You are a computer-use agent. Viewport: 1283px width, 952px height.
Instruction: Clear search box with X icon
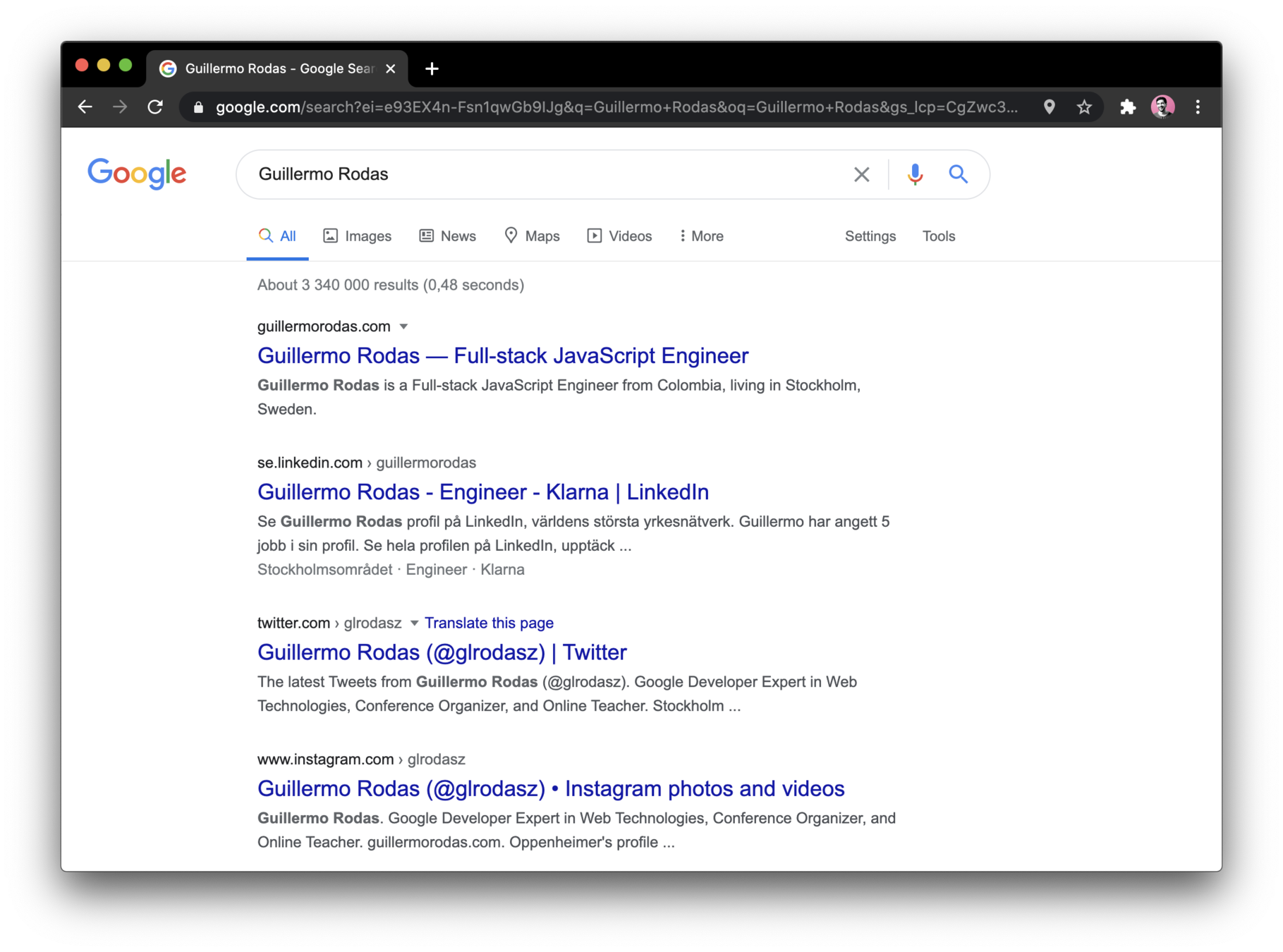tap(861, 174)
